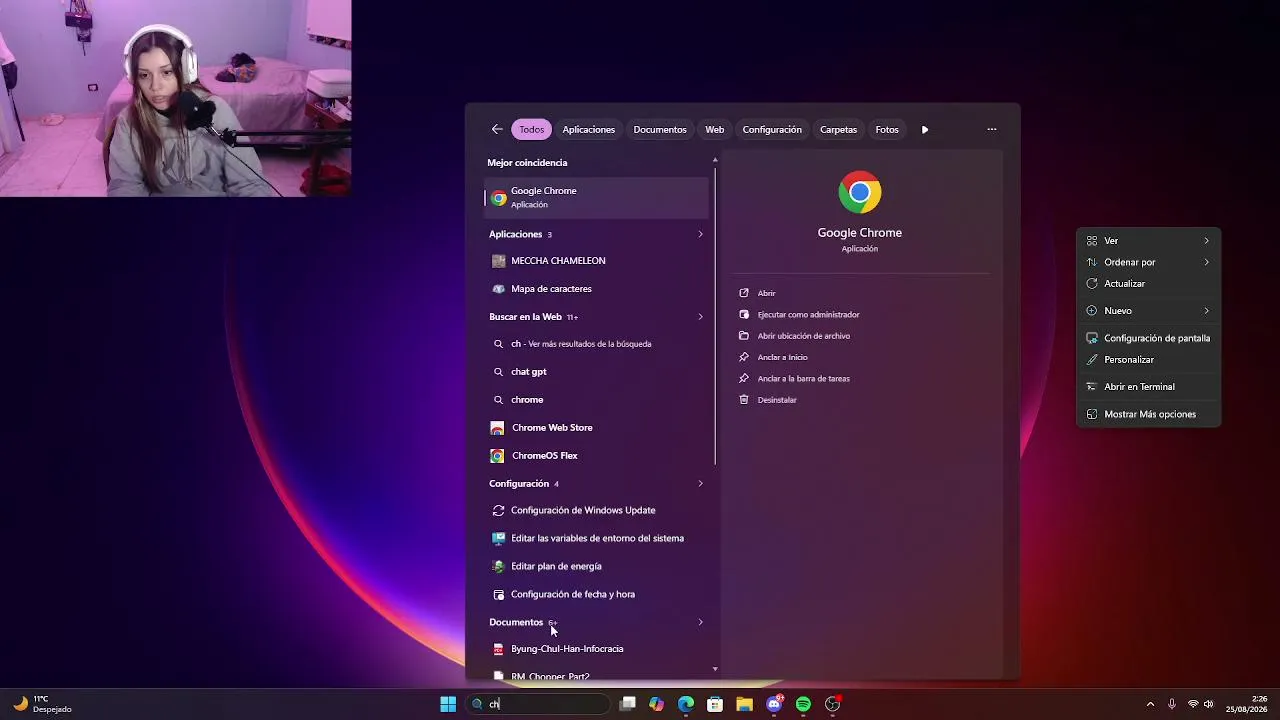Open File Explorer from the taskbar
Viewport: 1280px width, 720px height.
[x=744, y=704]
